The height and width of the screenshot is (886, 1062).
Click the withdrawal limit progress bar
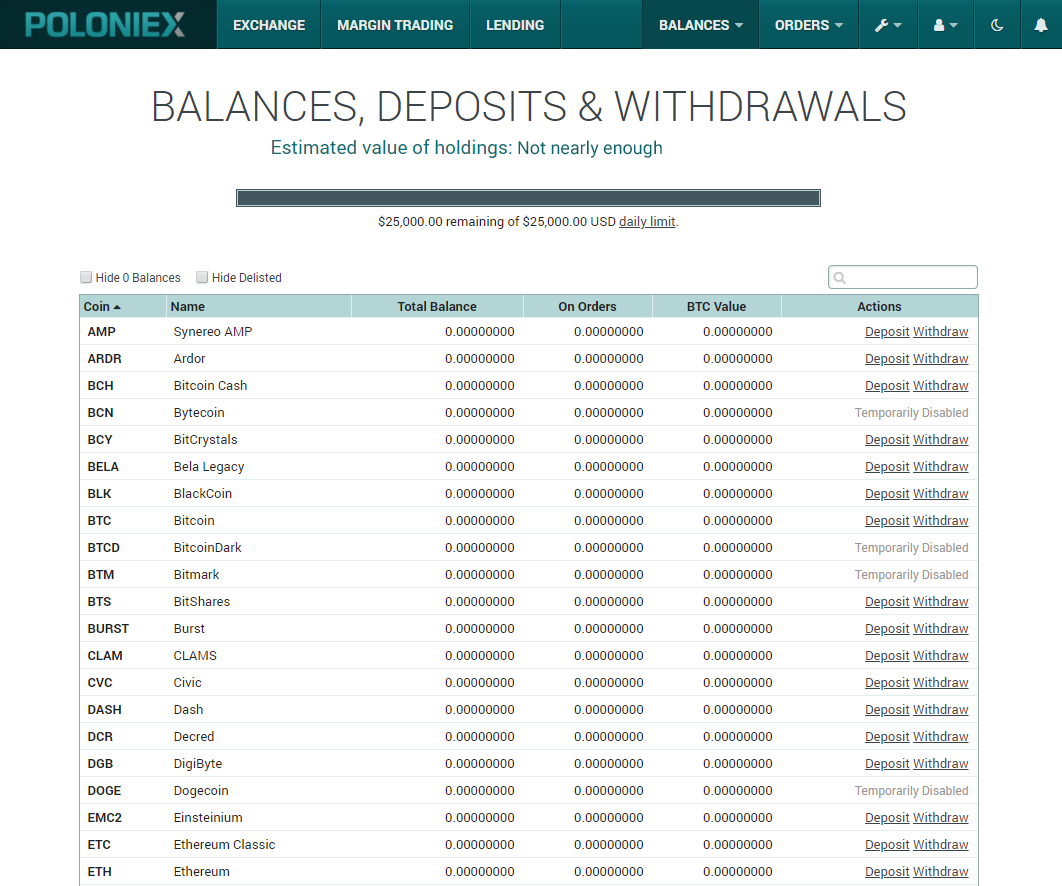(x=528, y=198)
